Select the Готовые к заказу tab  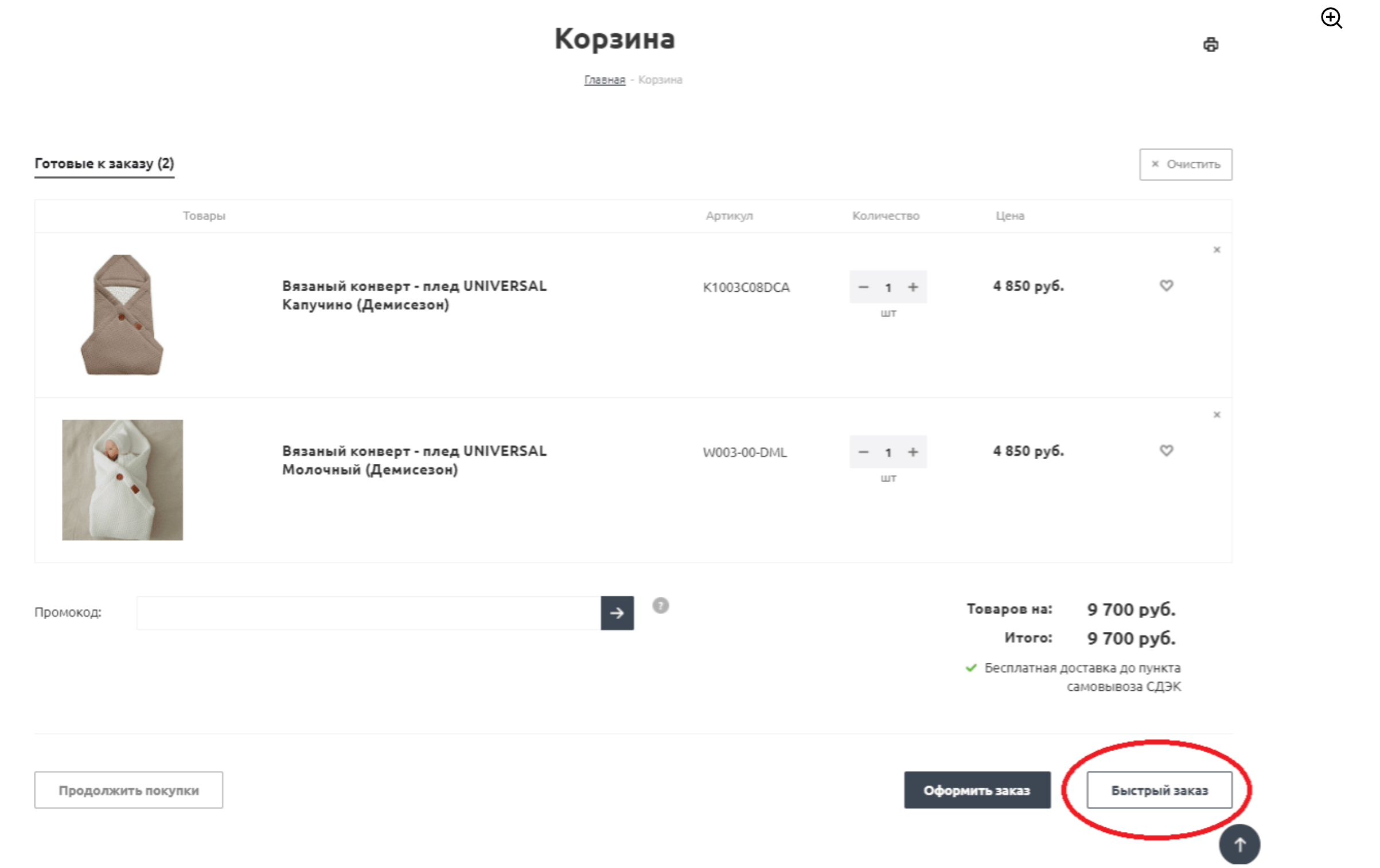[104, 164]
